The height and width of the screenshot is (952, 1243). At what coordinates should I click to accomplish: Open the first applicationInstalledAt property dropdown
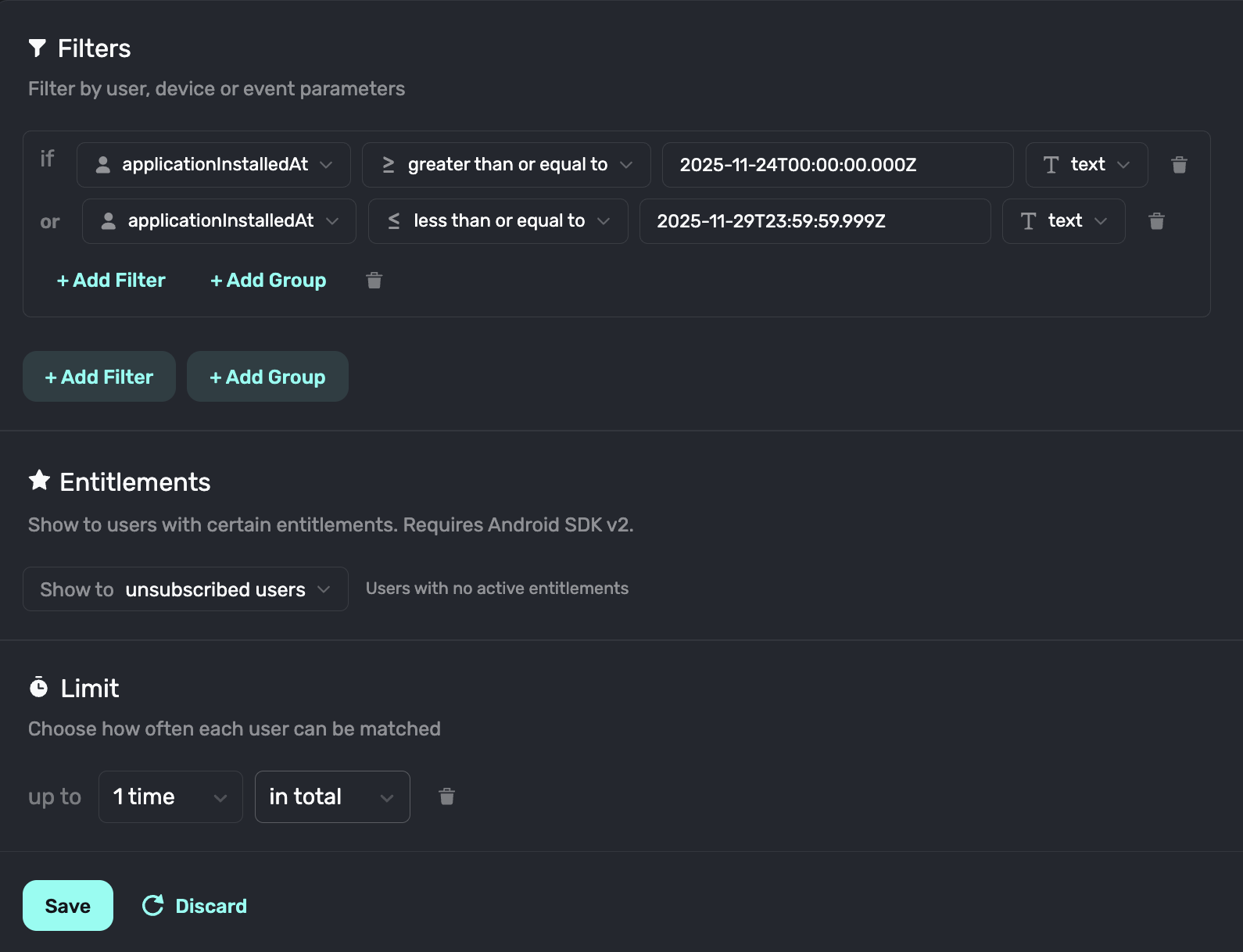pyautogui.click(x=213, y=165)
